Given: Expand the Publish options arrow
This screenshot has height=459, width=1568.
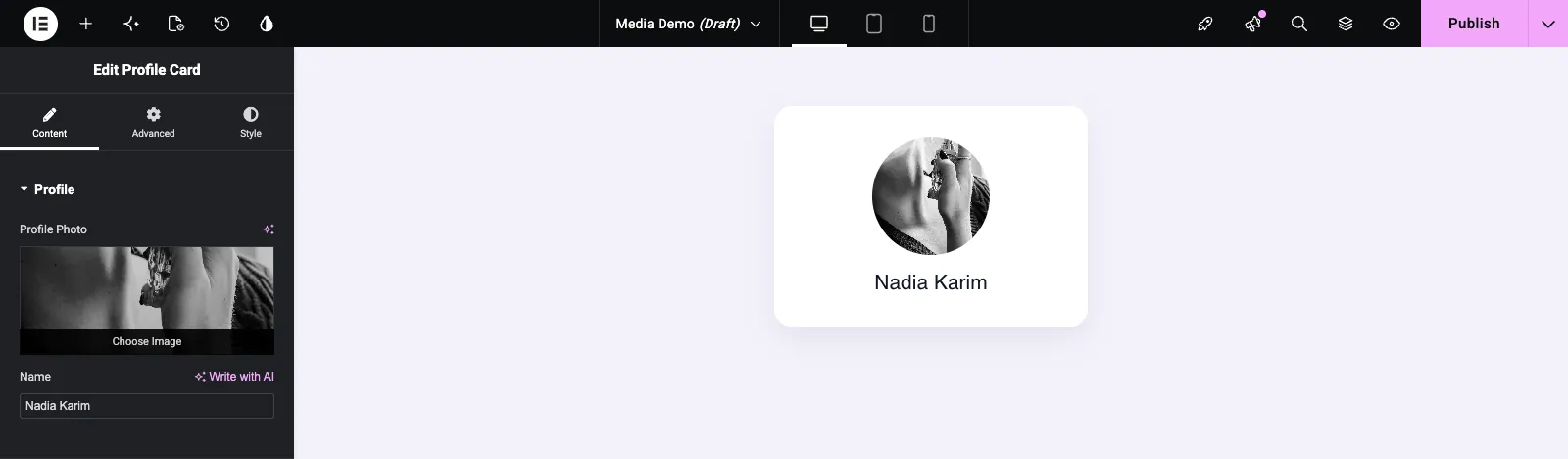Looking at the screenshot, I should [x=1548, y=24].
